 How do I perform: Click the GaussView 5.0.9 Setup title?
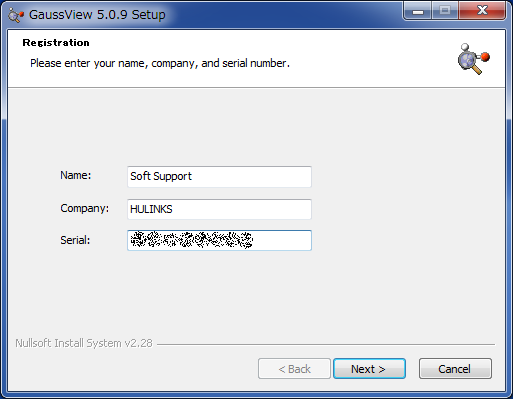coord(97,15)
